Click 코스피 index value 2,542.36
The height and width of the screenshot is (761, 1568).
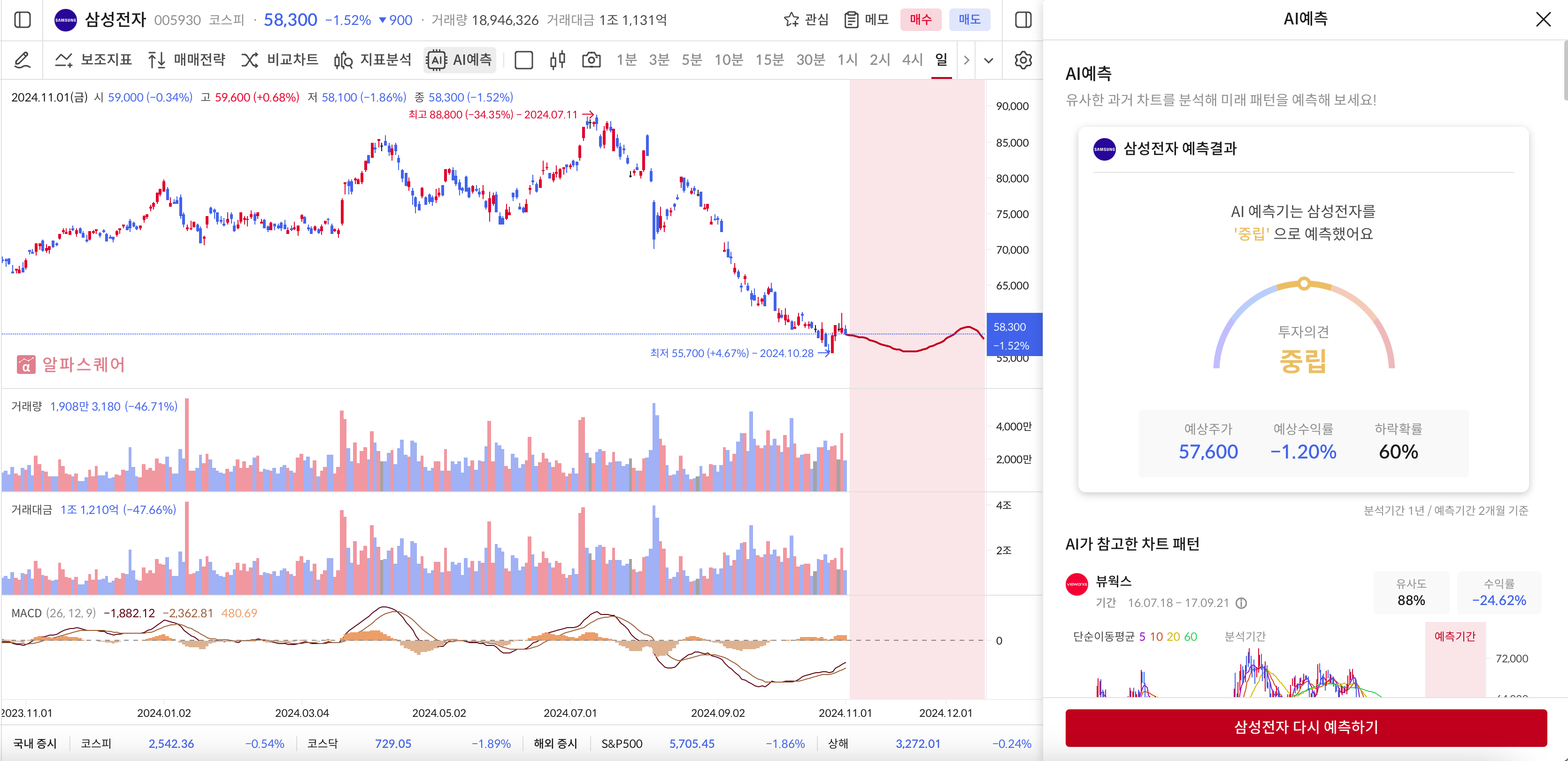click(171, 744)
